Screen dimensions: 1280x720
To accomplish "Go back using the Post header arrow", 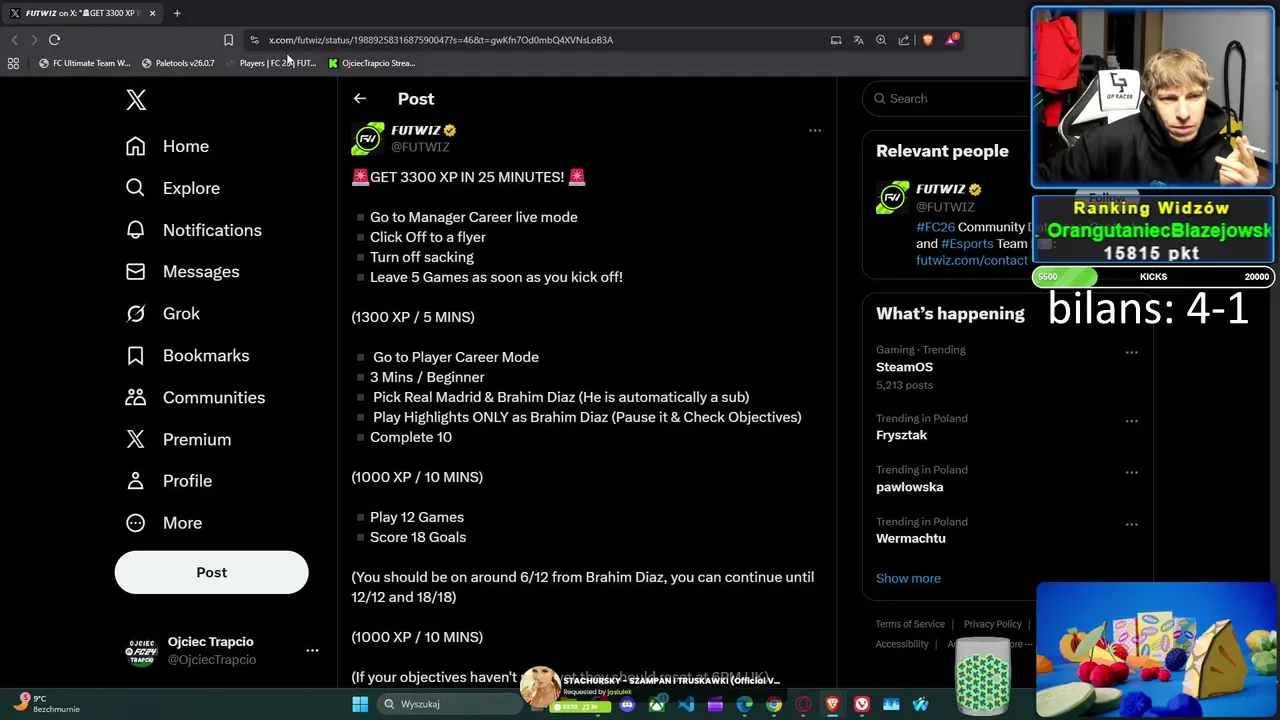I will click(360, 98).
